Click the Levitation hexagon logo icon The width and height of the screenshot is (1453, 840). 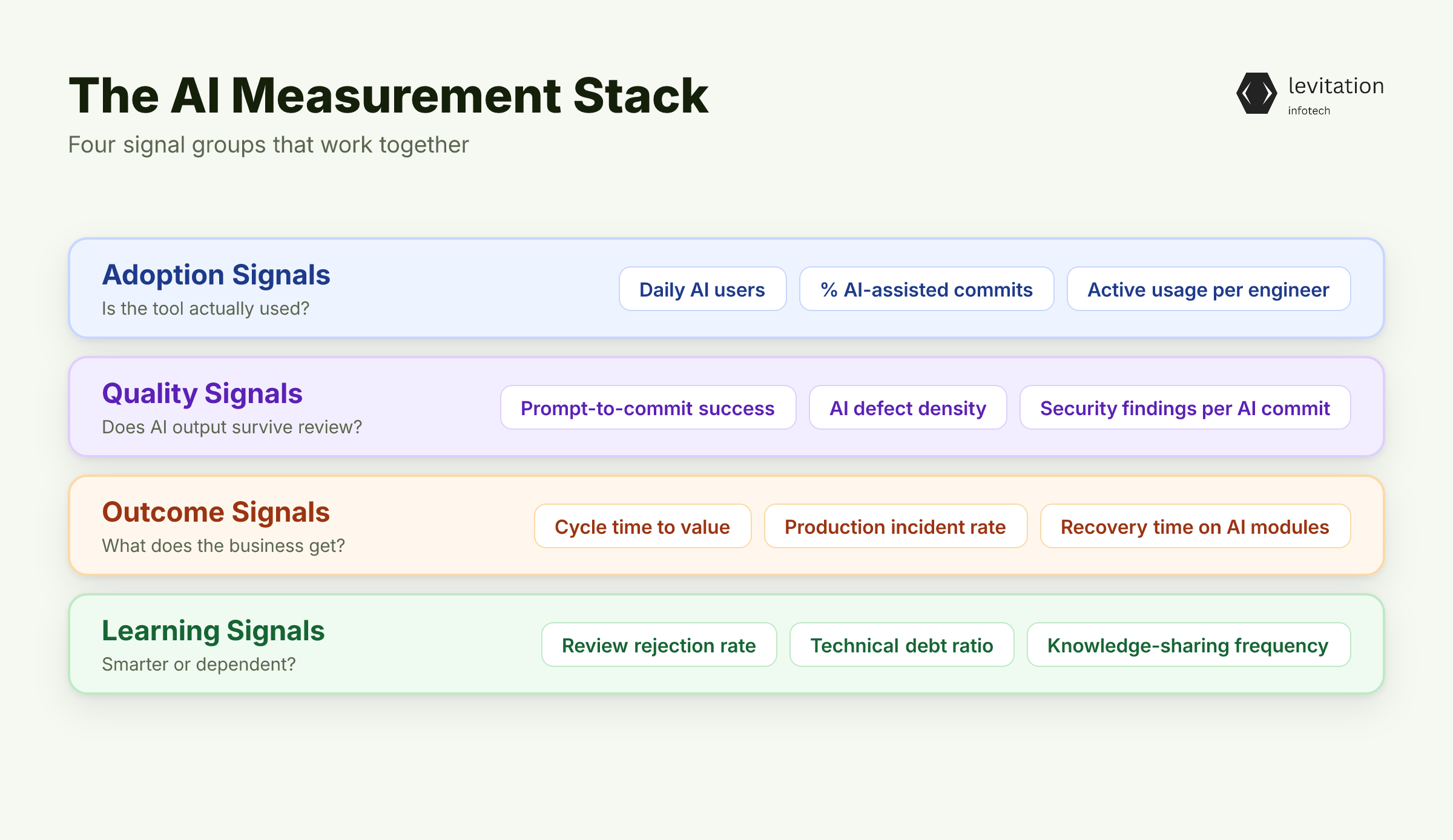click(1256, 93)
